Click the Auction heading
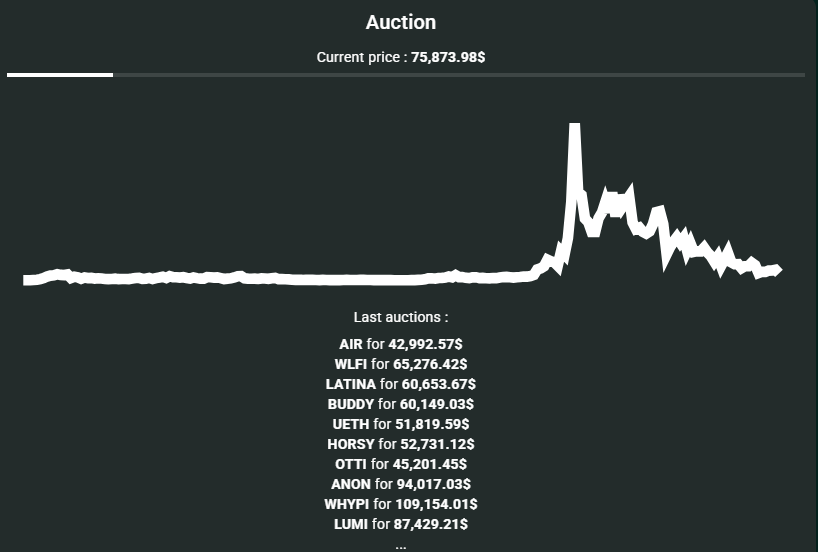The height and width of the screenshot is (552, 818). pyautogui.click(x=400, y=22)
